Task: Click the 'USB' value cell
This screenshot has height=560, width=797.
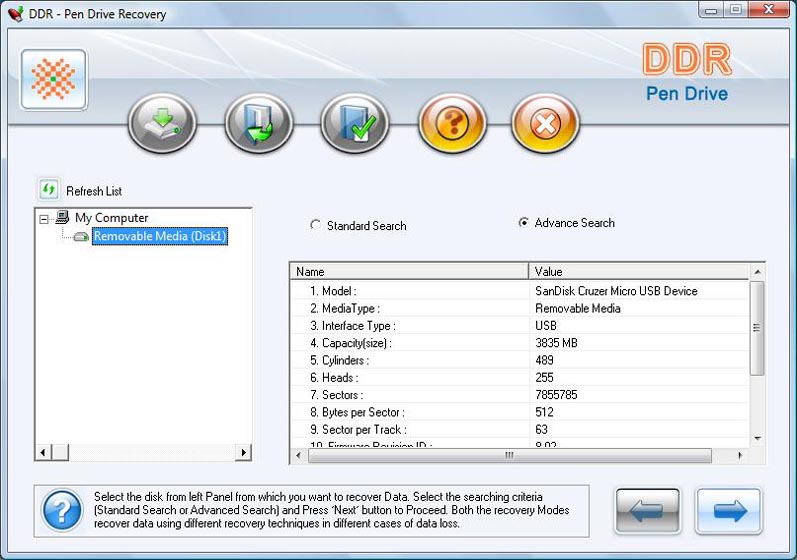Action: [x=546, y=326]
